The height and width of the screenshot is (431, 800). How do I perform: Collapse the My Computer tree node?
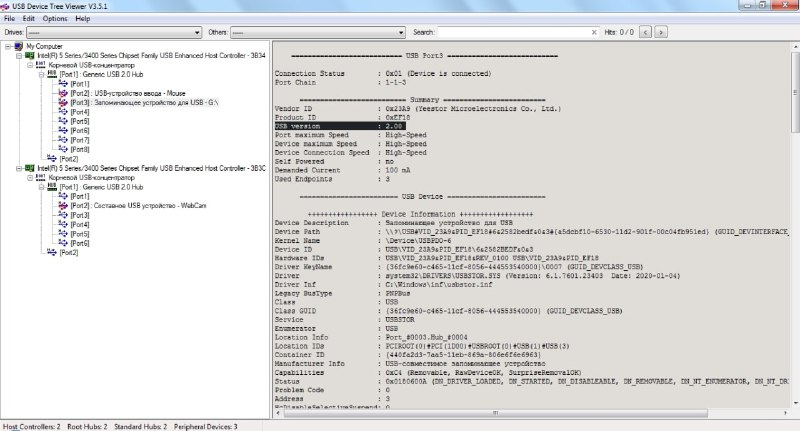pos(8,46)
